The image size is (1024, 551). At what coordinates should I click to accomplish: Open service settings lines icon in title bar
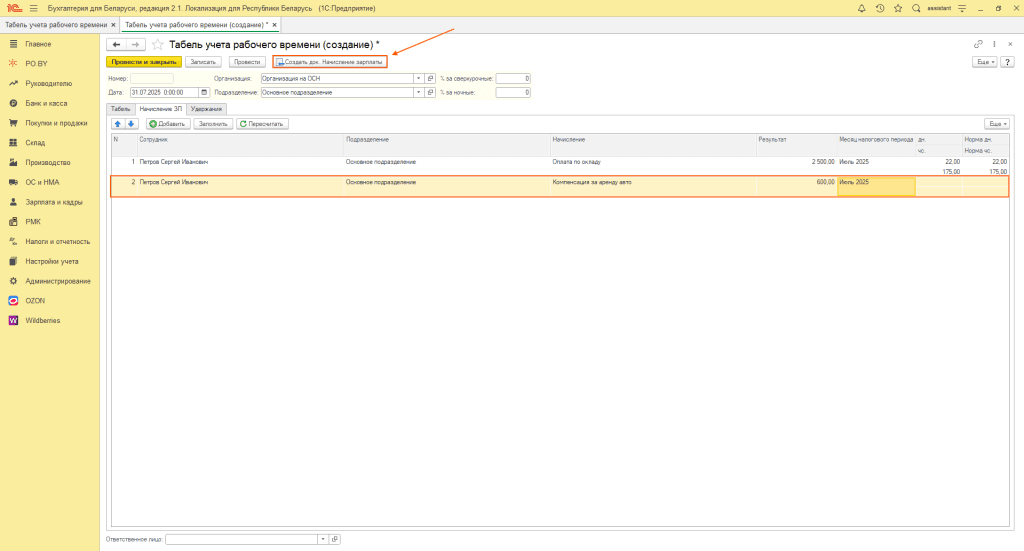click(x=962, y=8)
